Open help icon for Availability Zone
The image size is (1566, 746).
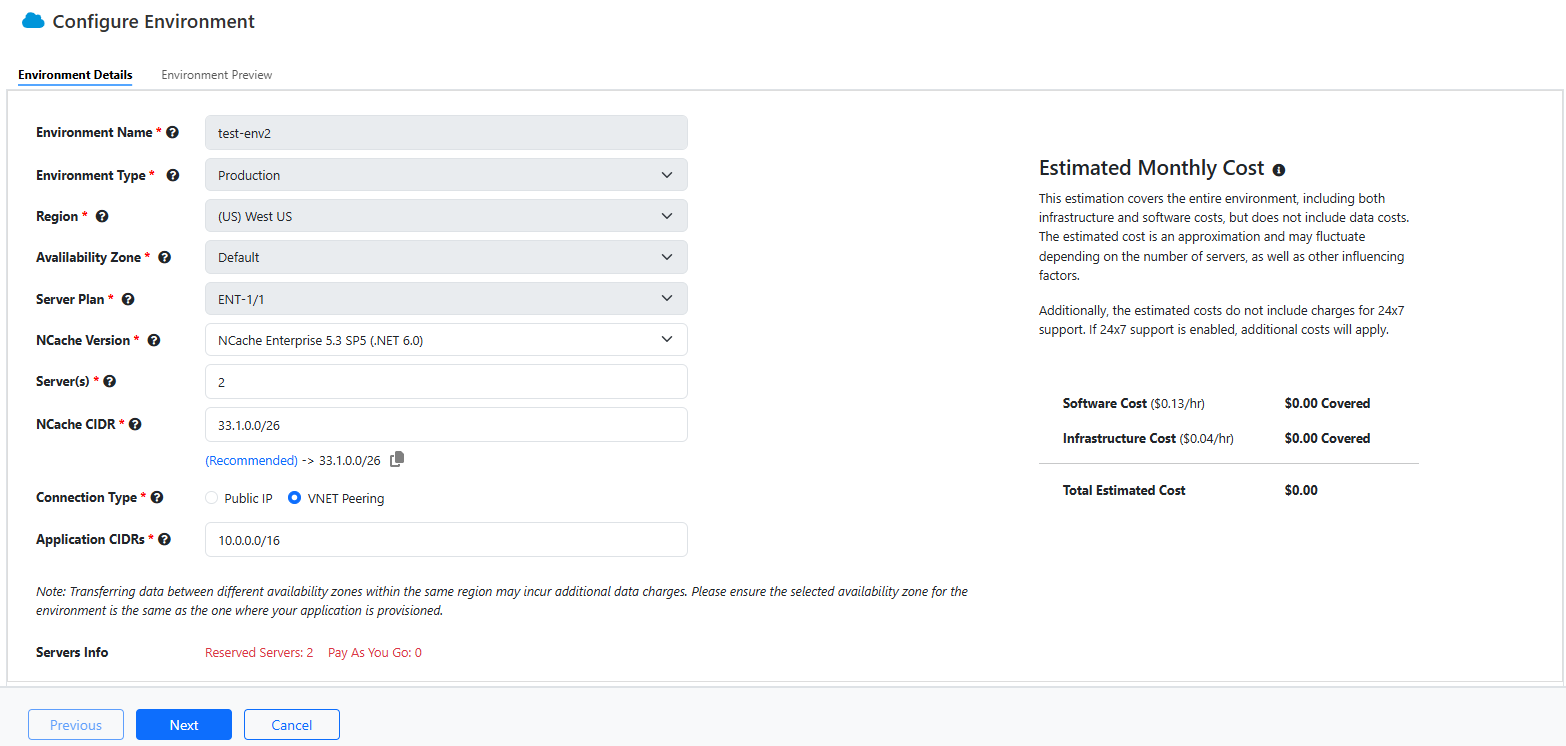[165, 257]
